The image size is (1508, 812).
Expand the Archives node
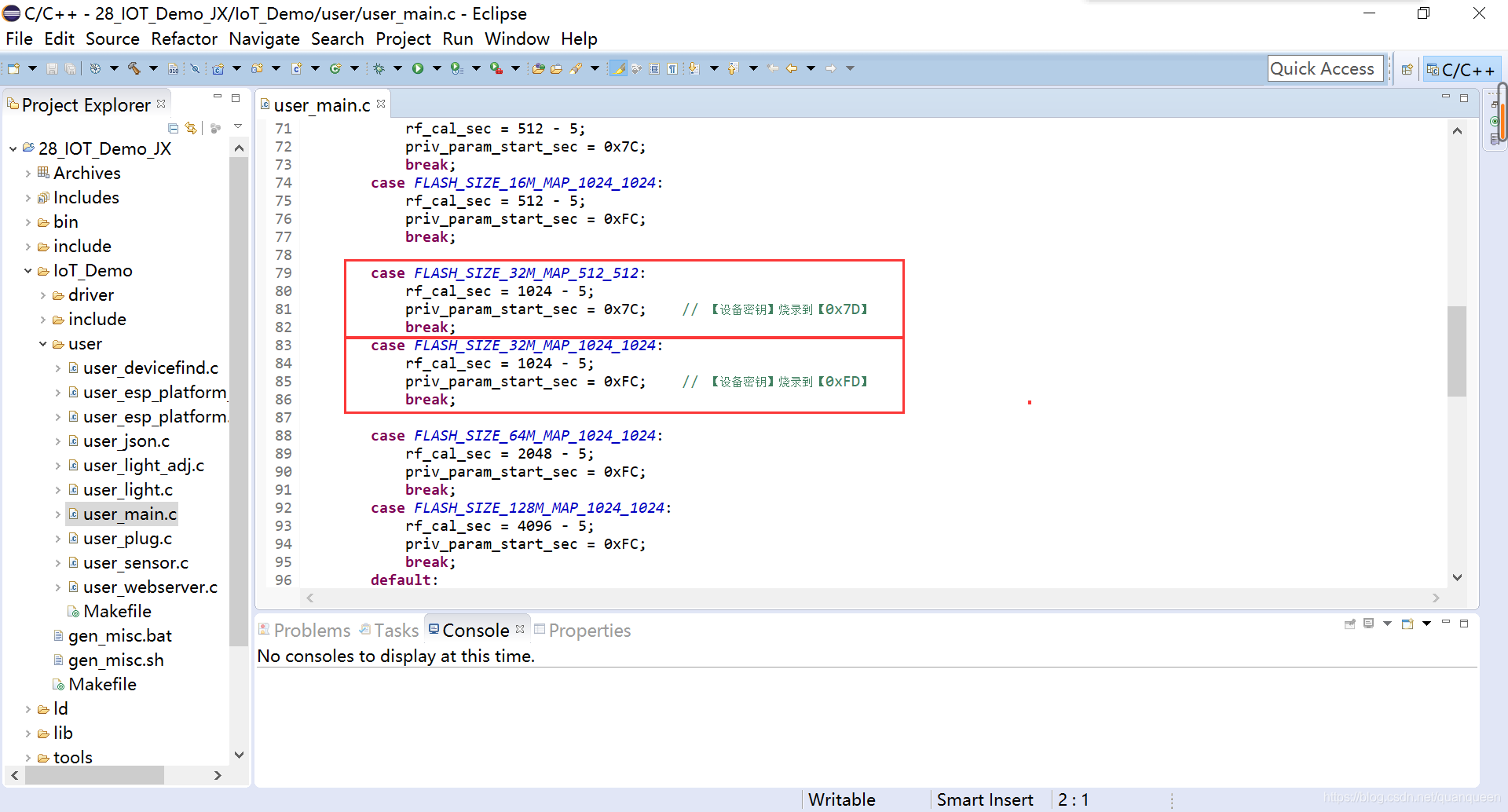28,173
